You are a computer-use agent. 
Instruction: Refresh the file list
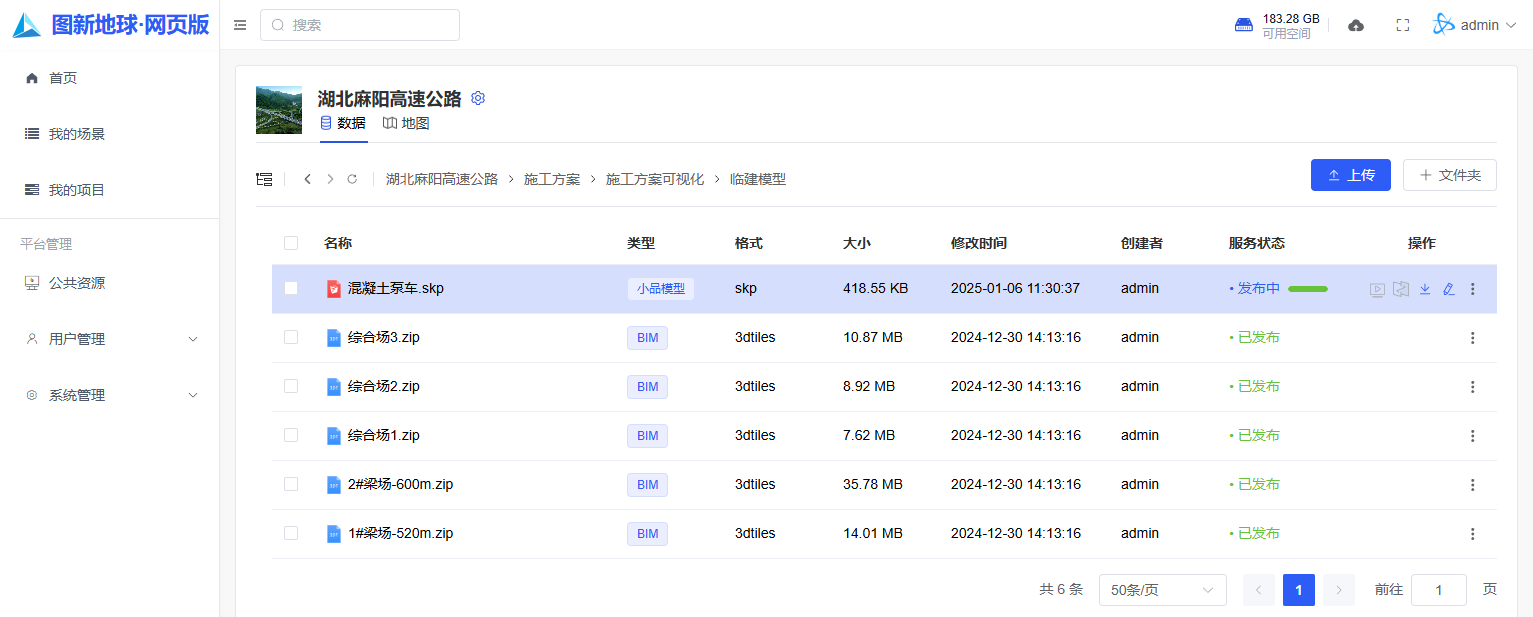[x=352, y=179]
